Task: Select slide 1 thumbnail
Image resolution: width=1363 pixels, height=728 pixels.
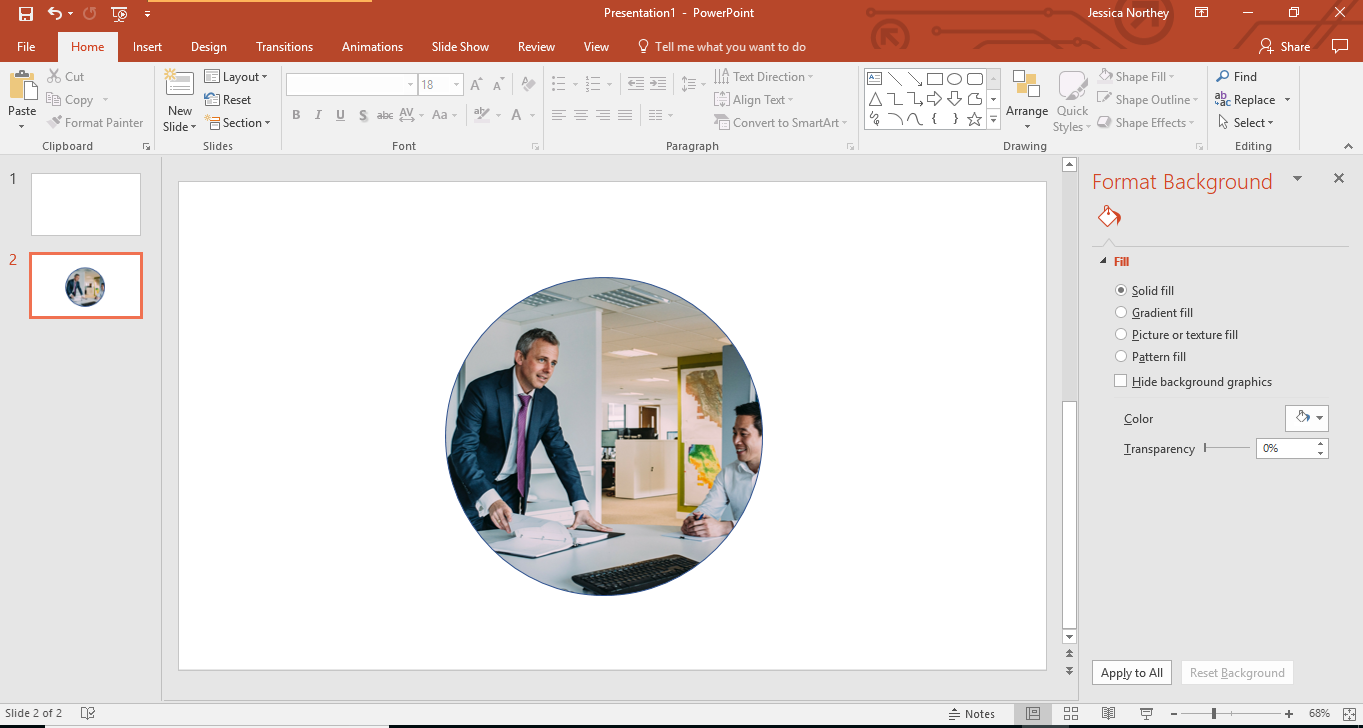Action: pos(85,204)
